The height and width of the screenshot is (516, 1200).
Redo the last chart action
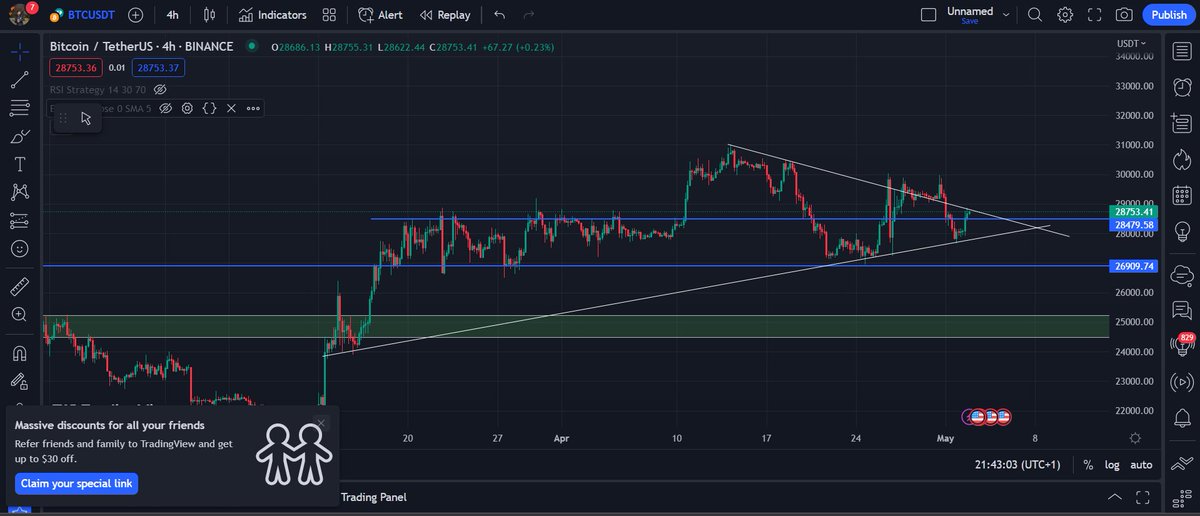[x=529, y=15]
